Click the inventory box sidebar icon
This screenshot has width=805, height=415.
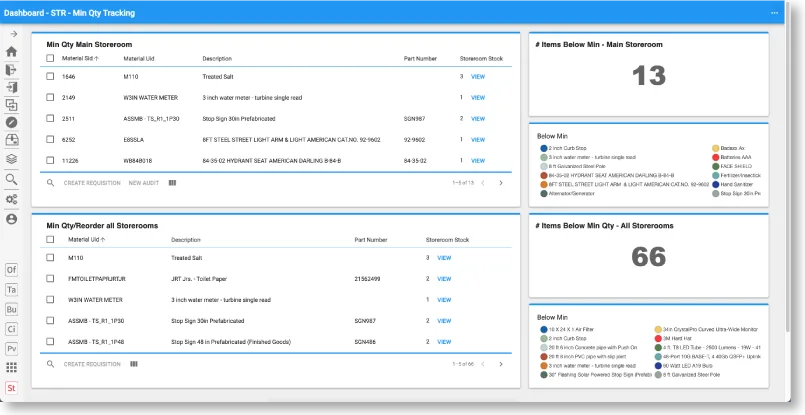[11, 140]
